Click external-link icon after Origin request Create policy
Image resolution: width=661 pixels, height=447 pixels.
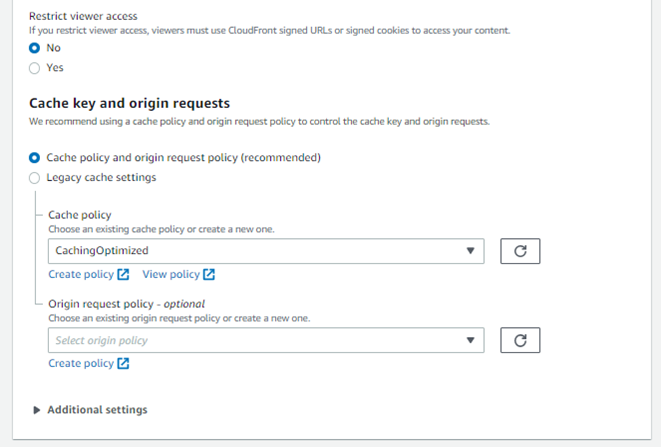click(123, 364)
